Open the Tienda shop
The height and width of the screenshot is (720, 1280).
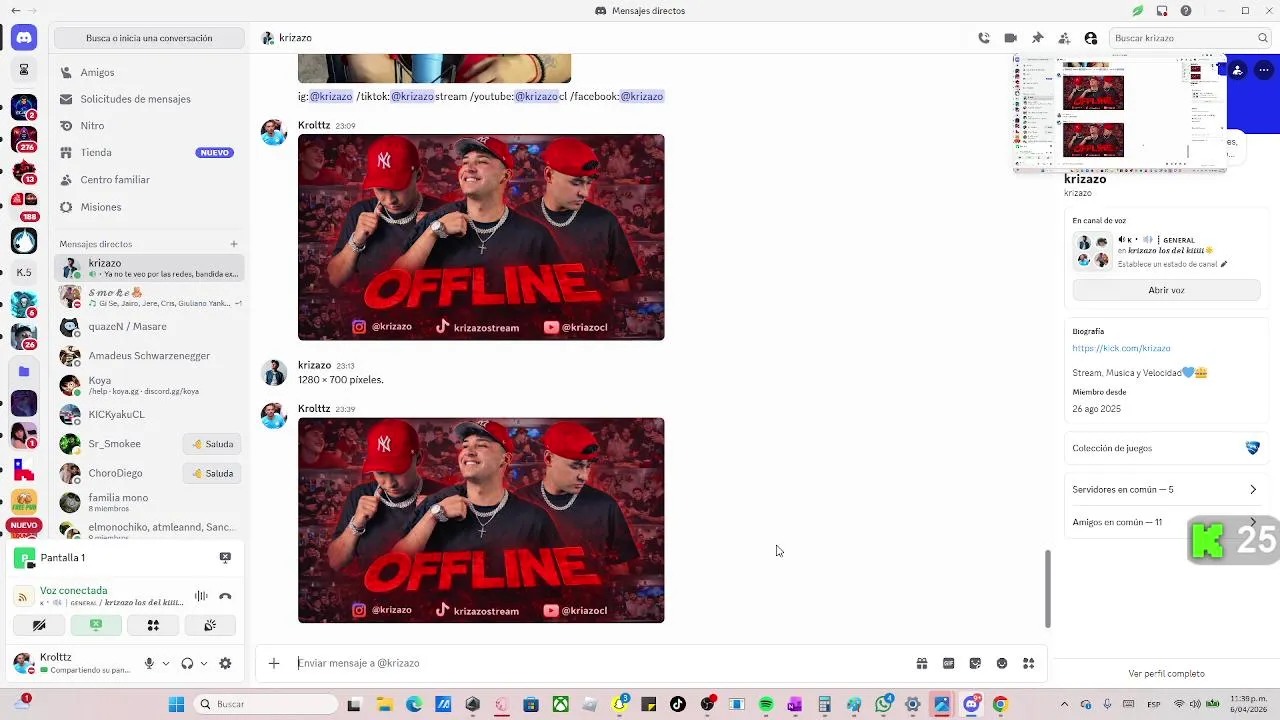pyautogui.click(x=149, y=153)
